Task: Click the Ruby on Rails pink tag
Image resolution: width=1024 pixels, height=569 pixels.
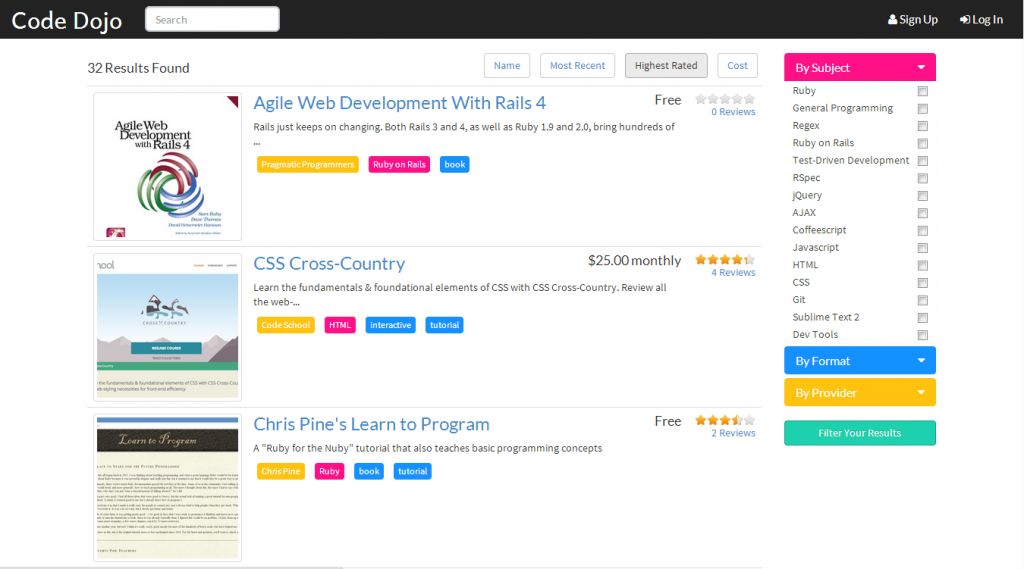Action: [399, 165]
